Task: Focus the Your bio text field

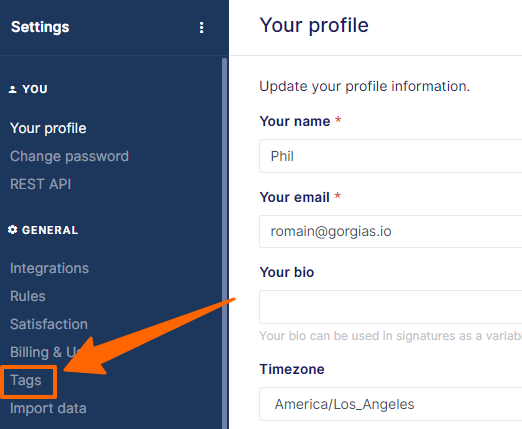Action: tap(391, 307)
